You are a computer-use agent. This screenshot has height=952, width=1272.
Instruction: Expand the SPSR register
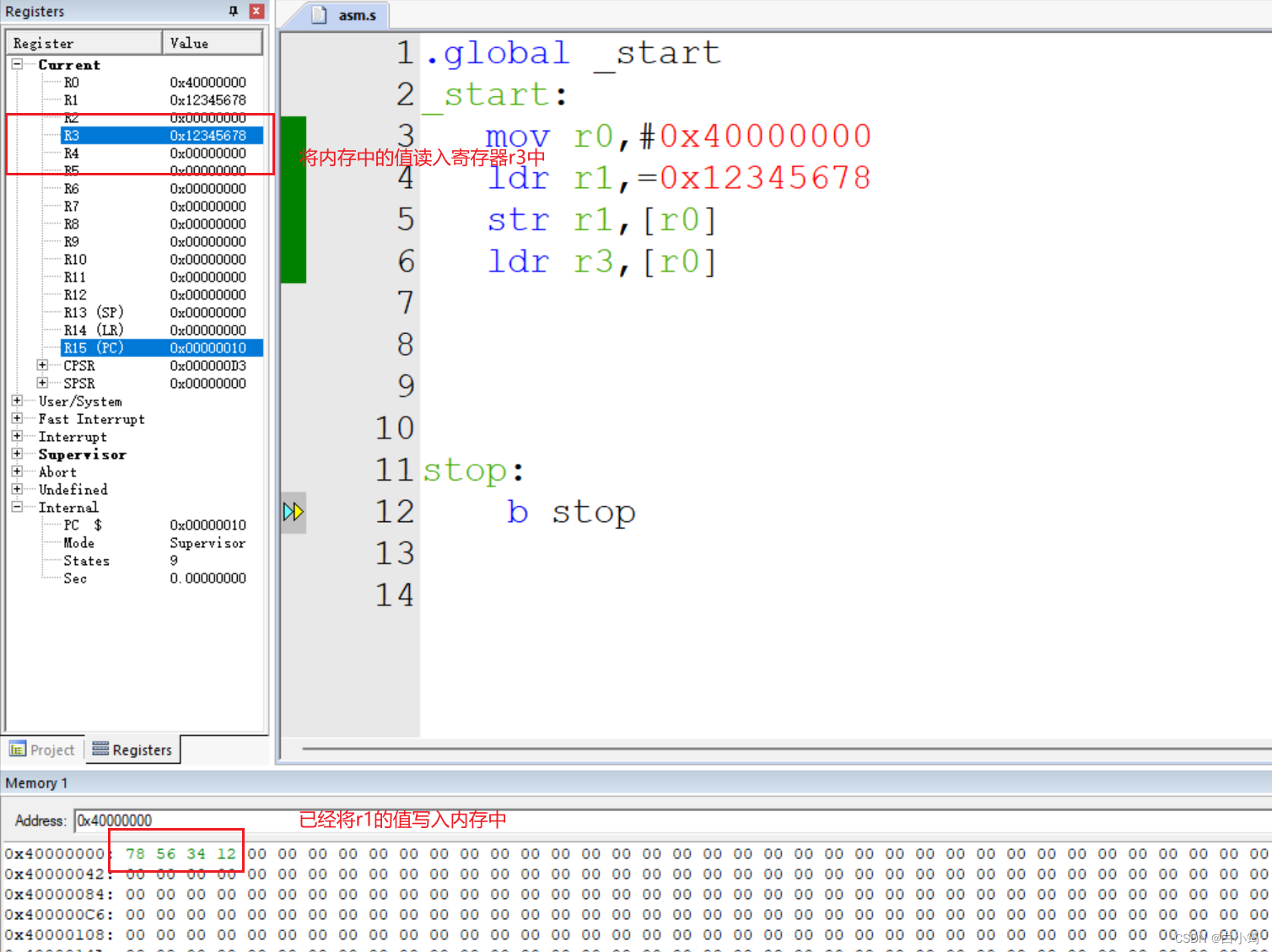[42, 383]
